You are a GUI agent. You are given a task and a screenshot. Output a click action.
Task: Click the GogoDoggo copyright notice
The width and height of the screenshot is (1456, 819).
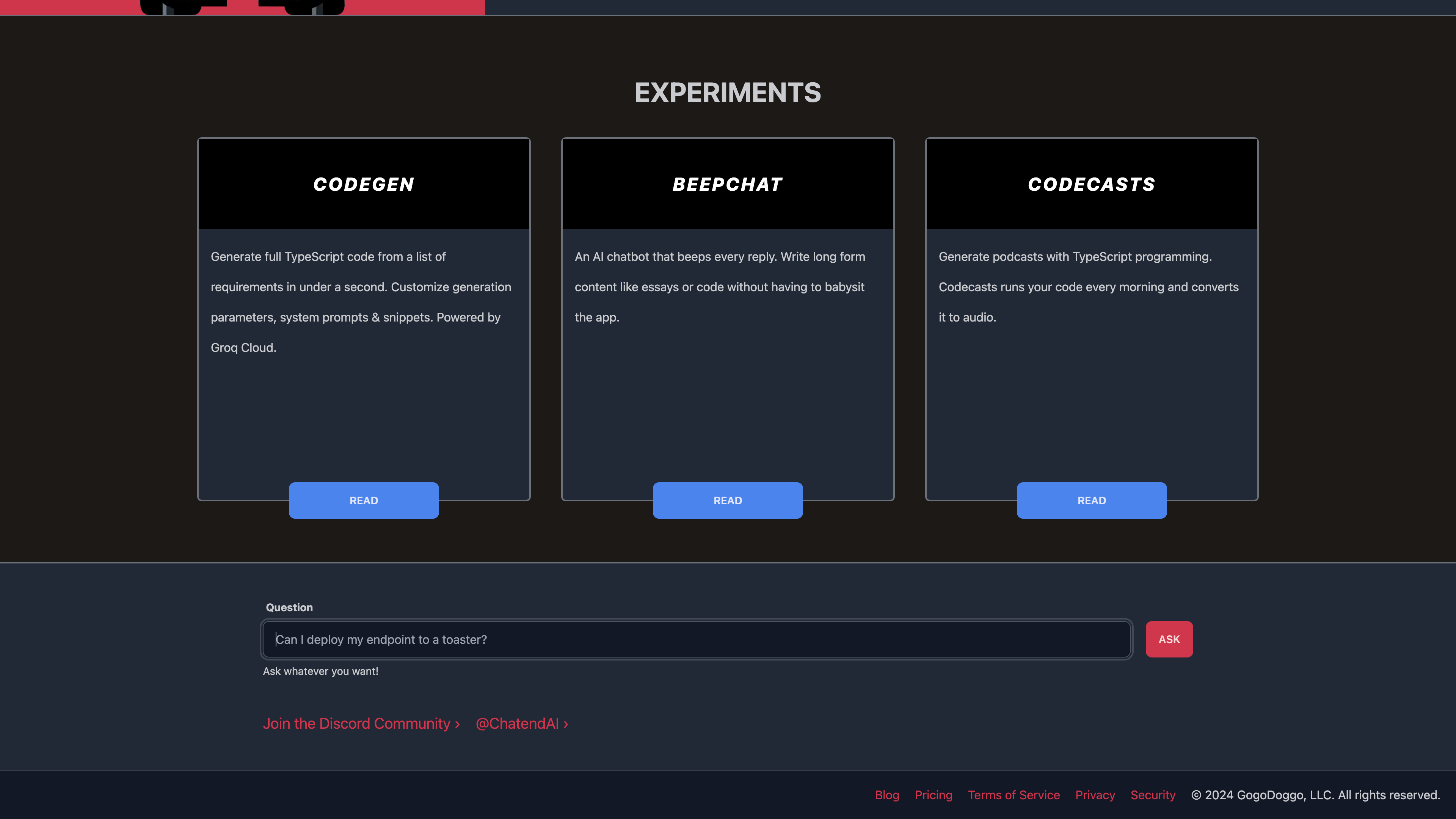click(x=1315, y=795)
